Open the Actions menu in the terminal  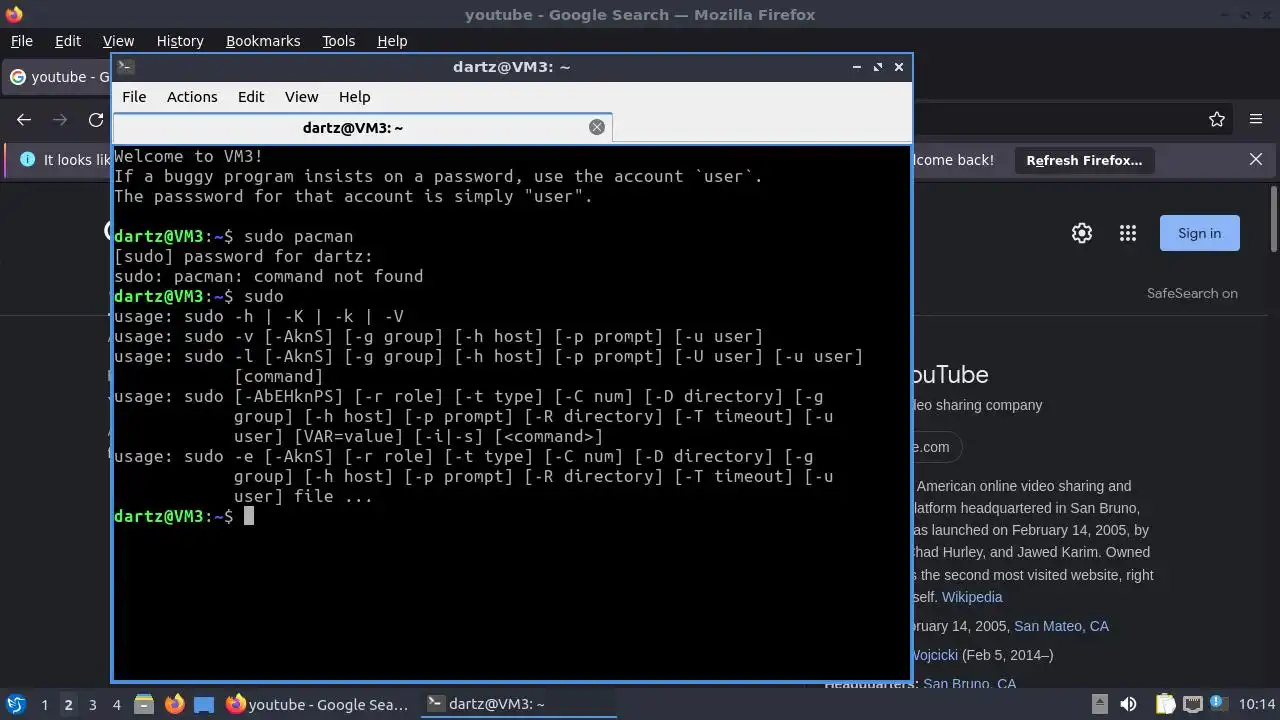pyautogui.click(x=192, y=97)
